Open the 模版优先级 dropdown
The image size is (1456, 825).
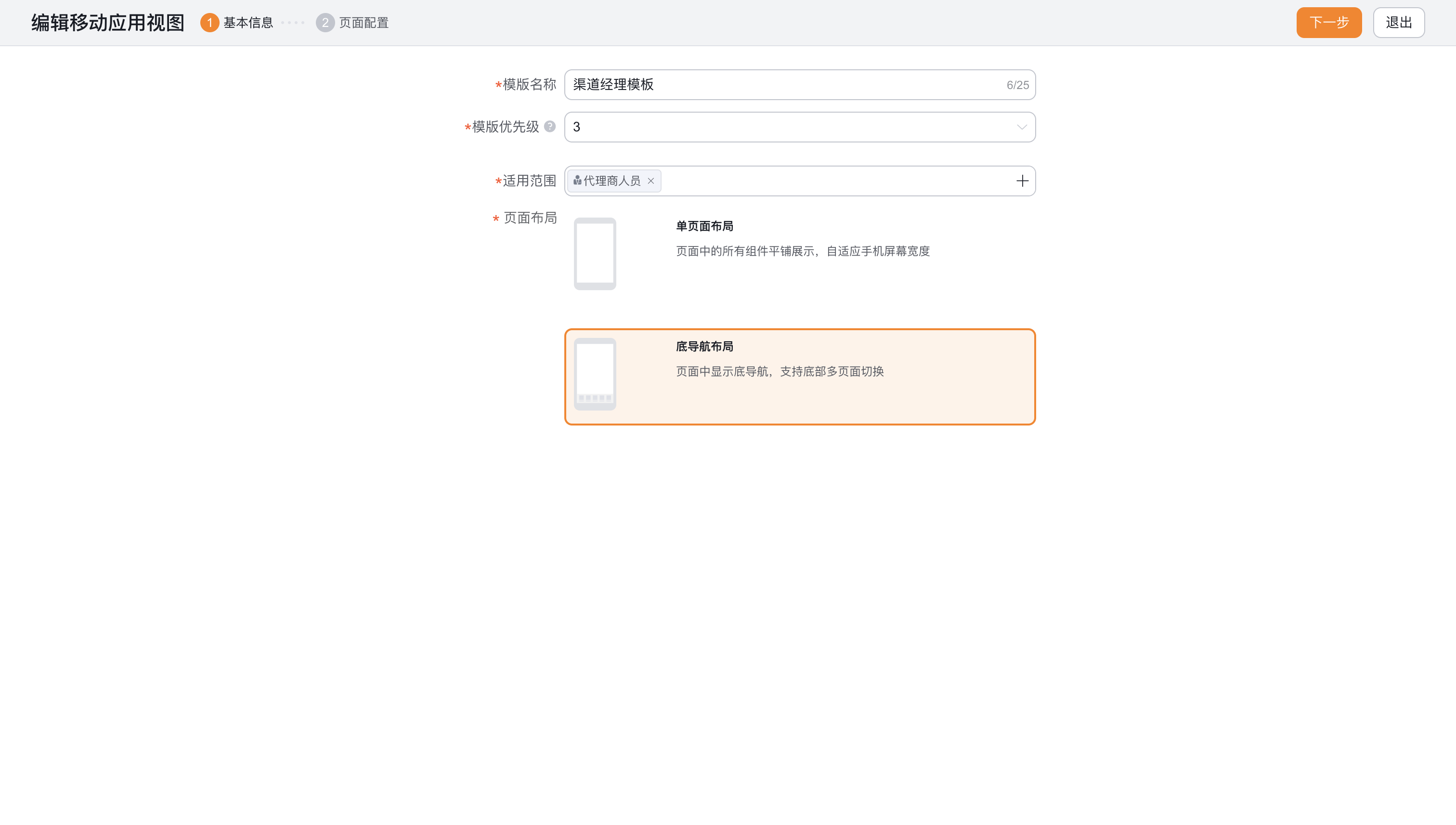tap(800, 127)
